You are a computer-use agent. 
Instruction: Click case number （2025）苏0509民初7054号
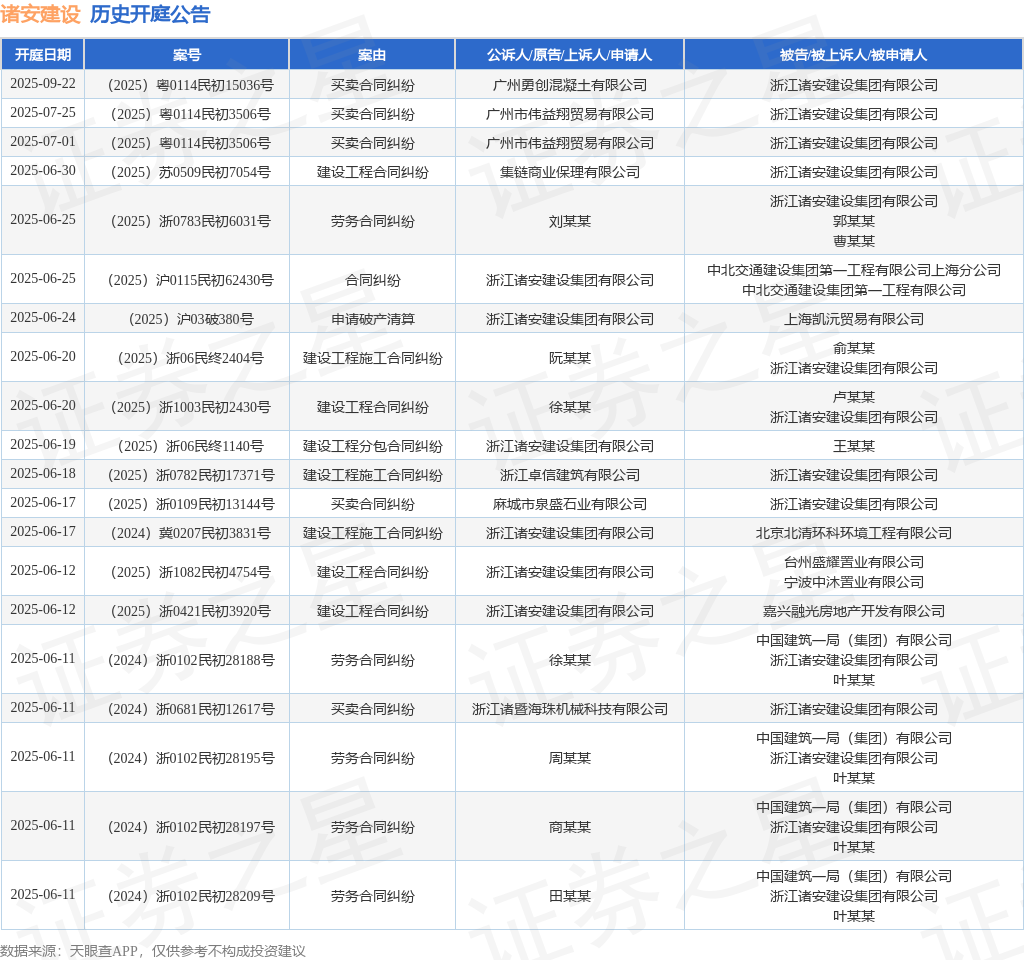187,172
